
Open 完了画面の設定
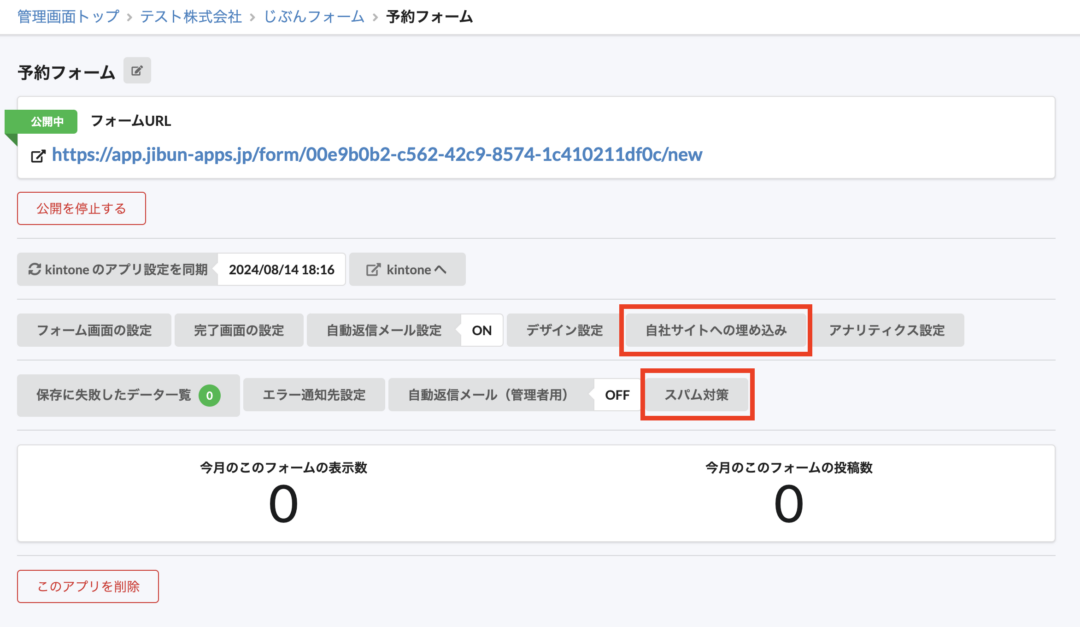(x=239, y=329)
